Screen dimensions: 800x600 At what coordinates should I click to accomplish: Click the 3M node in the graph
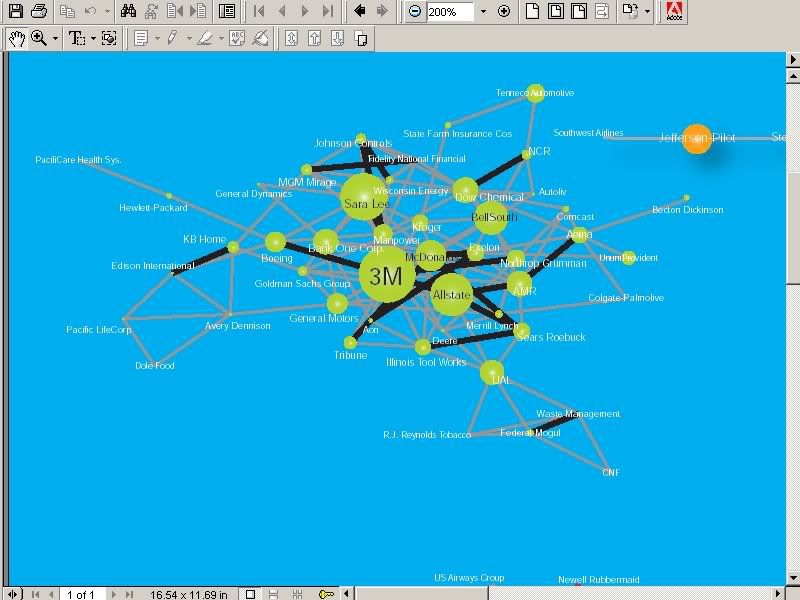point(385,276)
